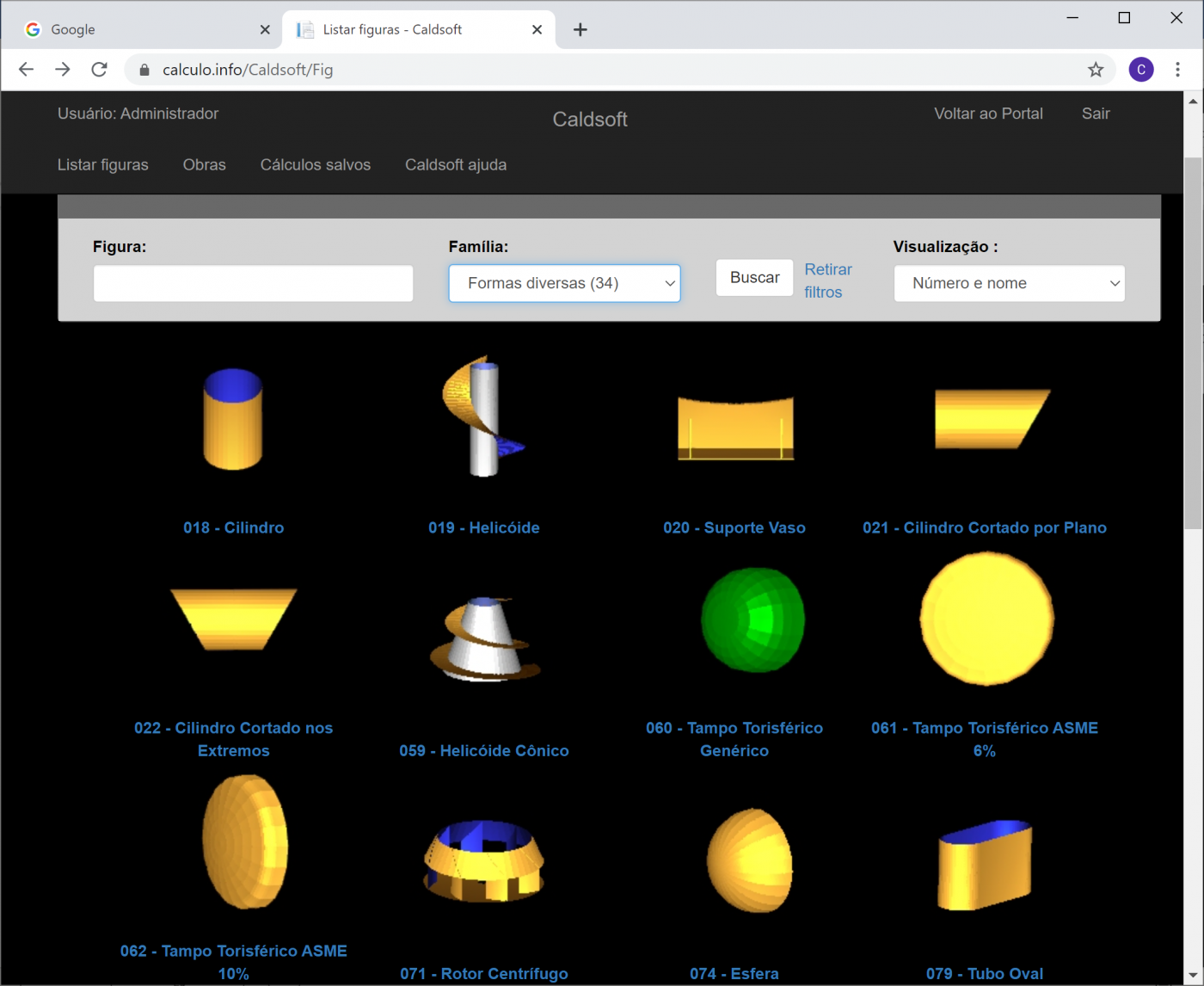Close the Google tab
This screenshot has height=986, width=1204.
coord(265,30)
